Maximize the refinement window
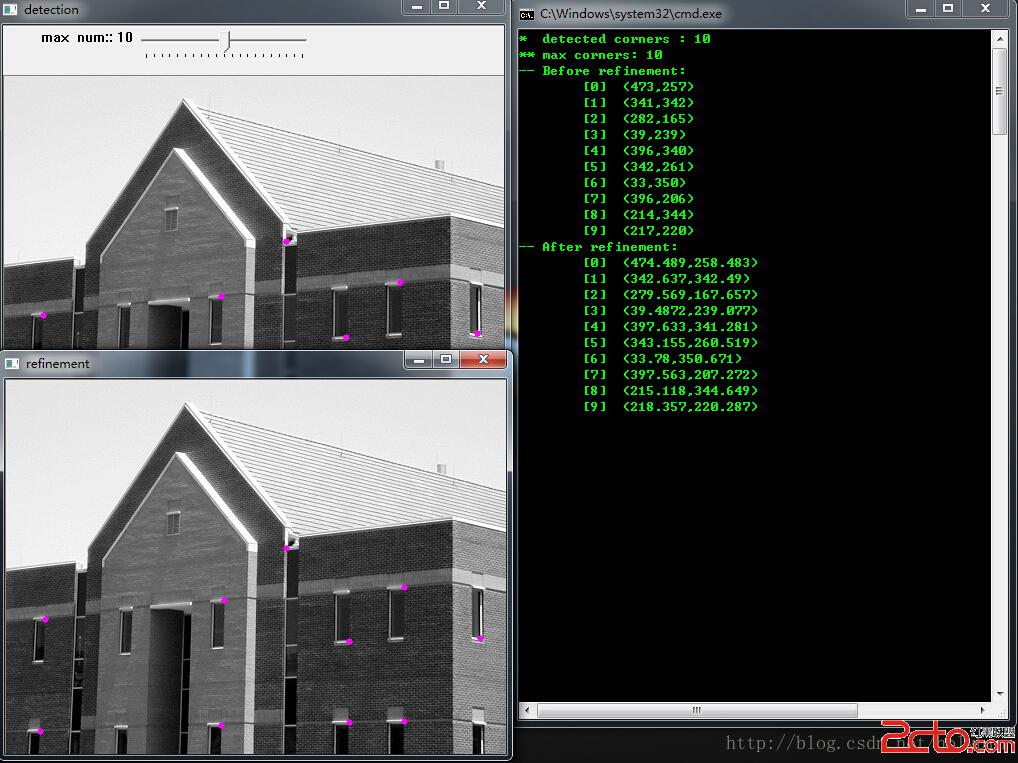 coord(446,359)
